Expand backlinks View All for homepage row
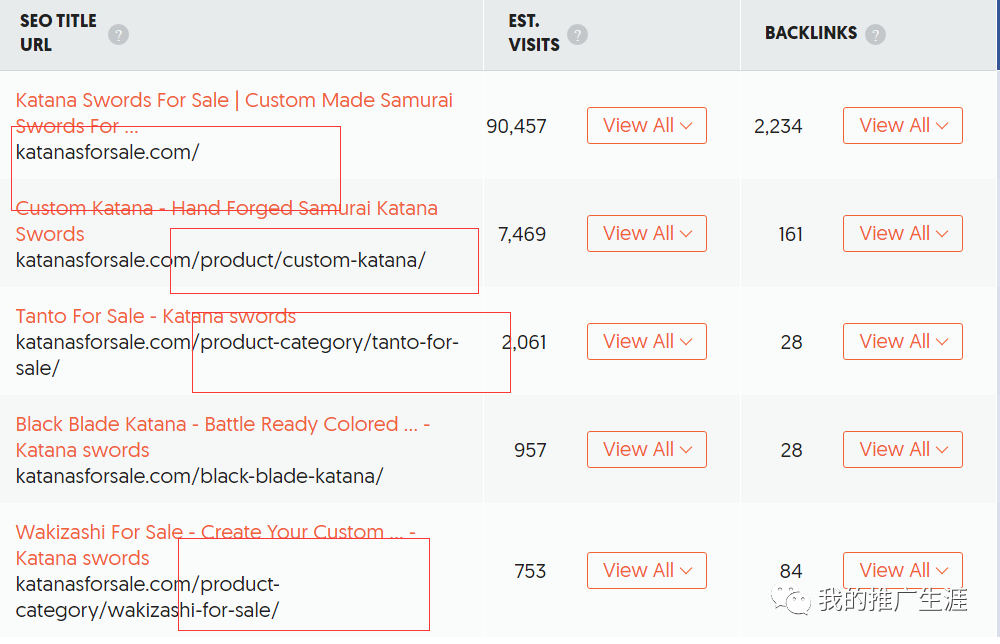 tap(902, 126)
